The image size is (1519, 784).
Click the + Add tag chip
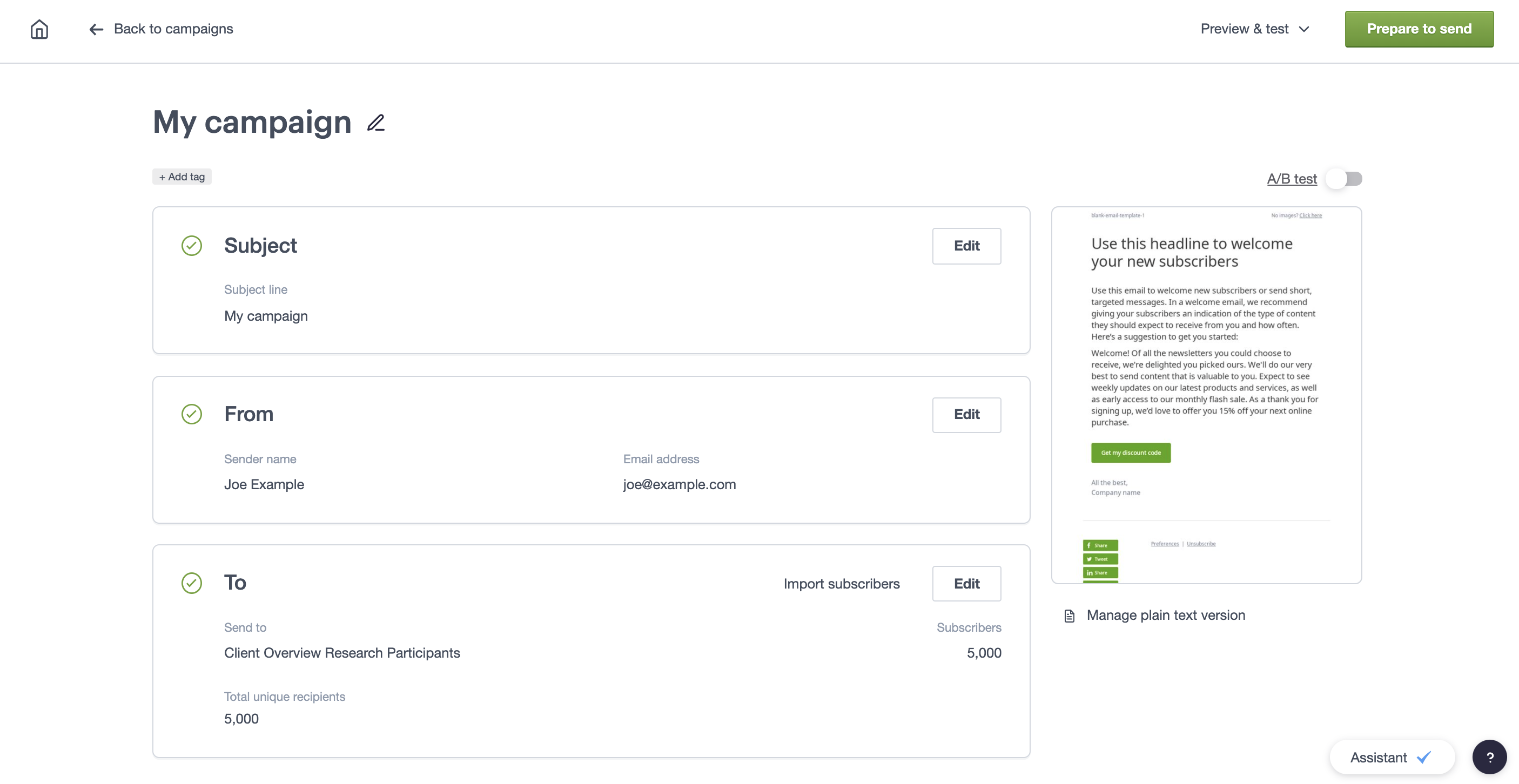[x=182, y=177]
